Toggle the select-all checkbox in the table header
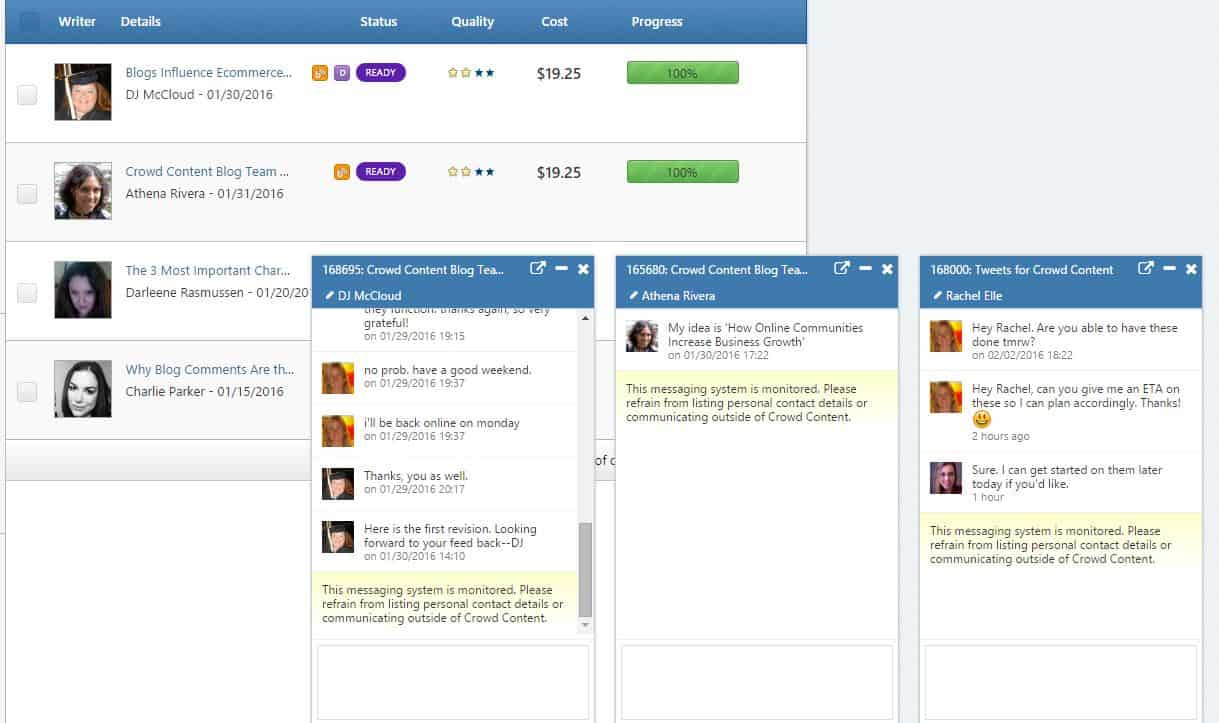 tap(27, 21)
